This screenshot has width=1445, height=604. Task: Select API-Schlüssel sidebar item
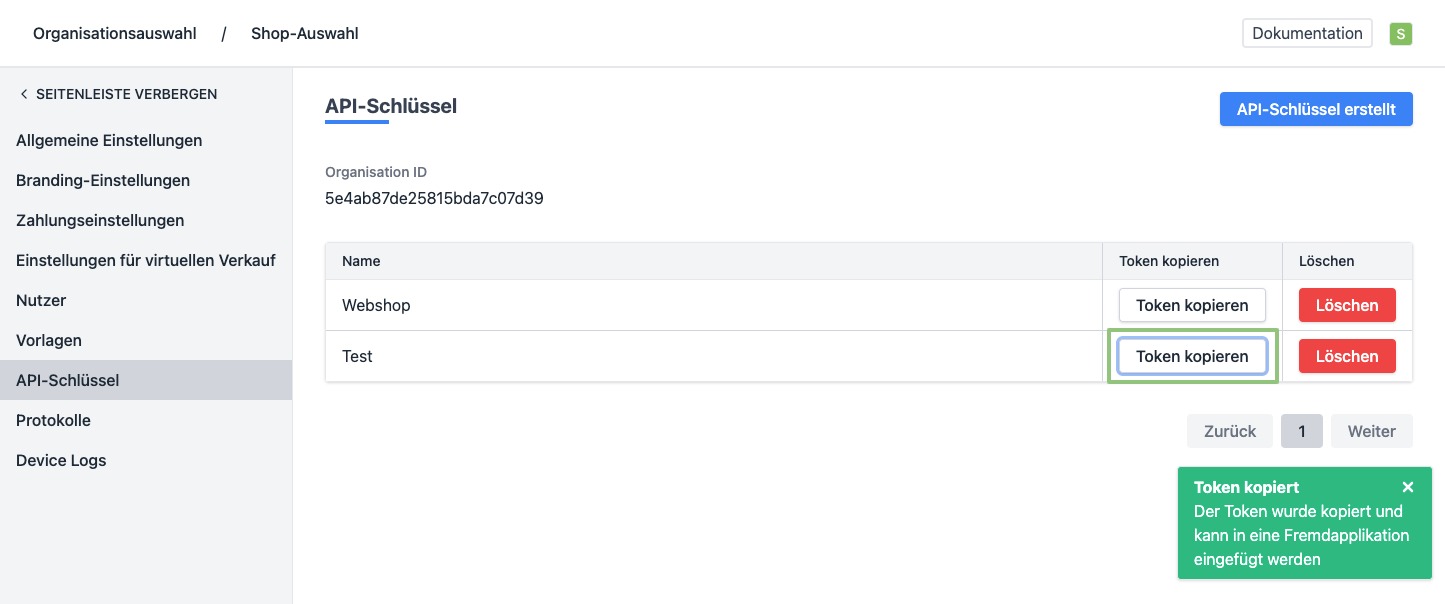tap(68, 380)
